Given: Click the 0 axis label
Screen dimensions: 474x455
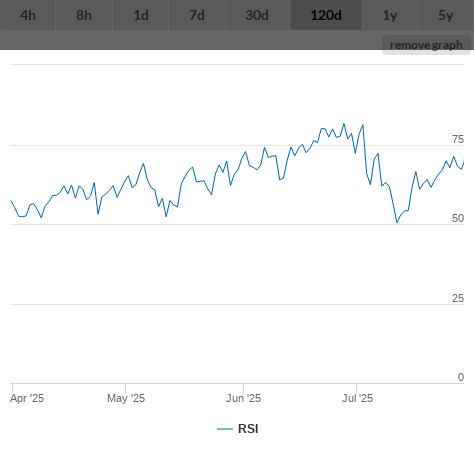Looking at the screenshot, I should [x=461, y=377].
